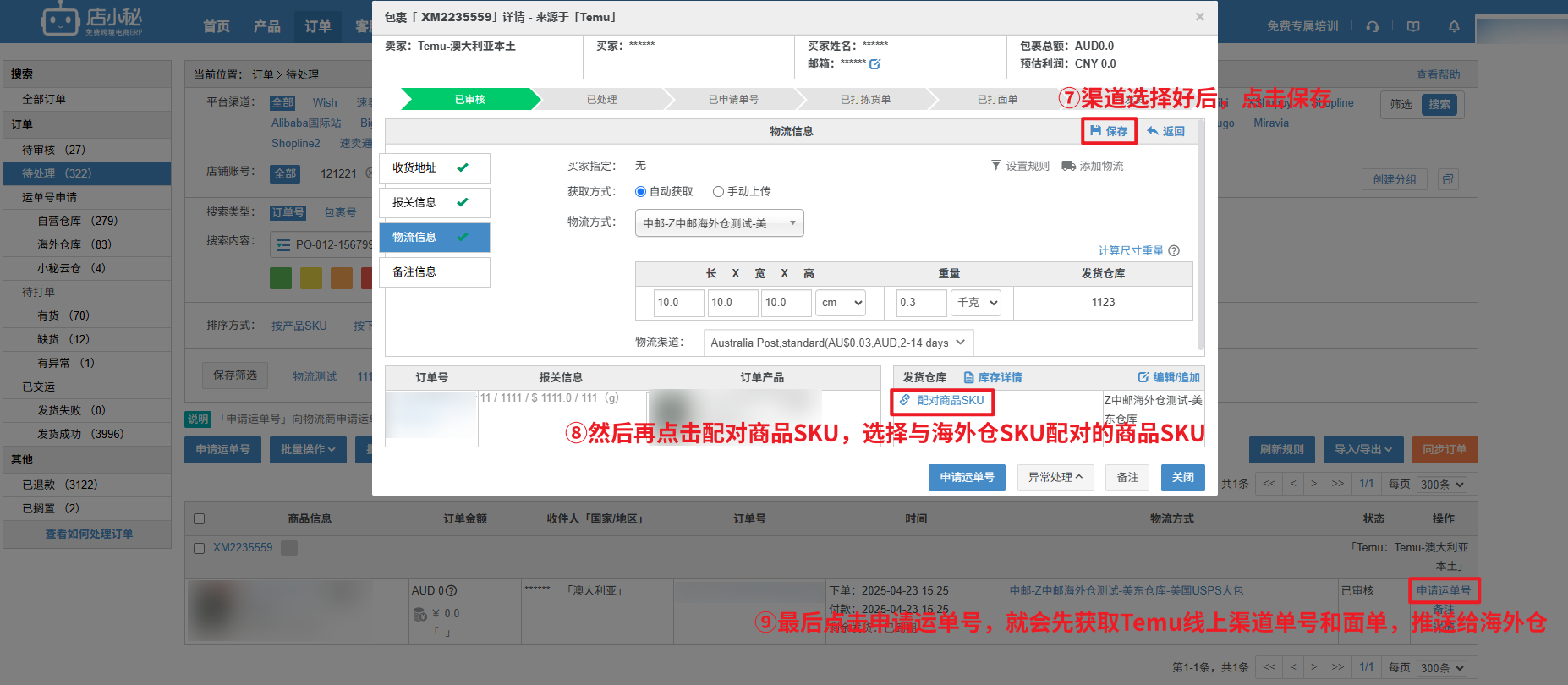This screenshot has width=1568, height=685.
Task: Click apply tracking number button in dialog
Action: click(967, 478)
